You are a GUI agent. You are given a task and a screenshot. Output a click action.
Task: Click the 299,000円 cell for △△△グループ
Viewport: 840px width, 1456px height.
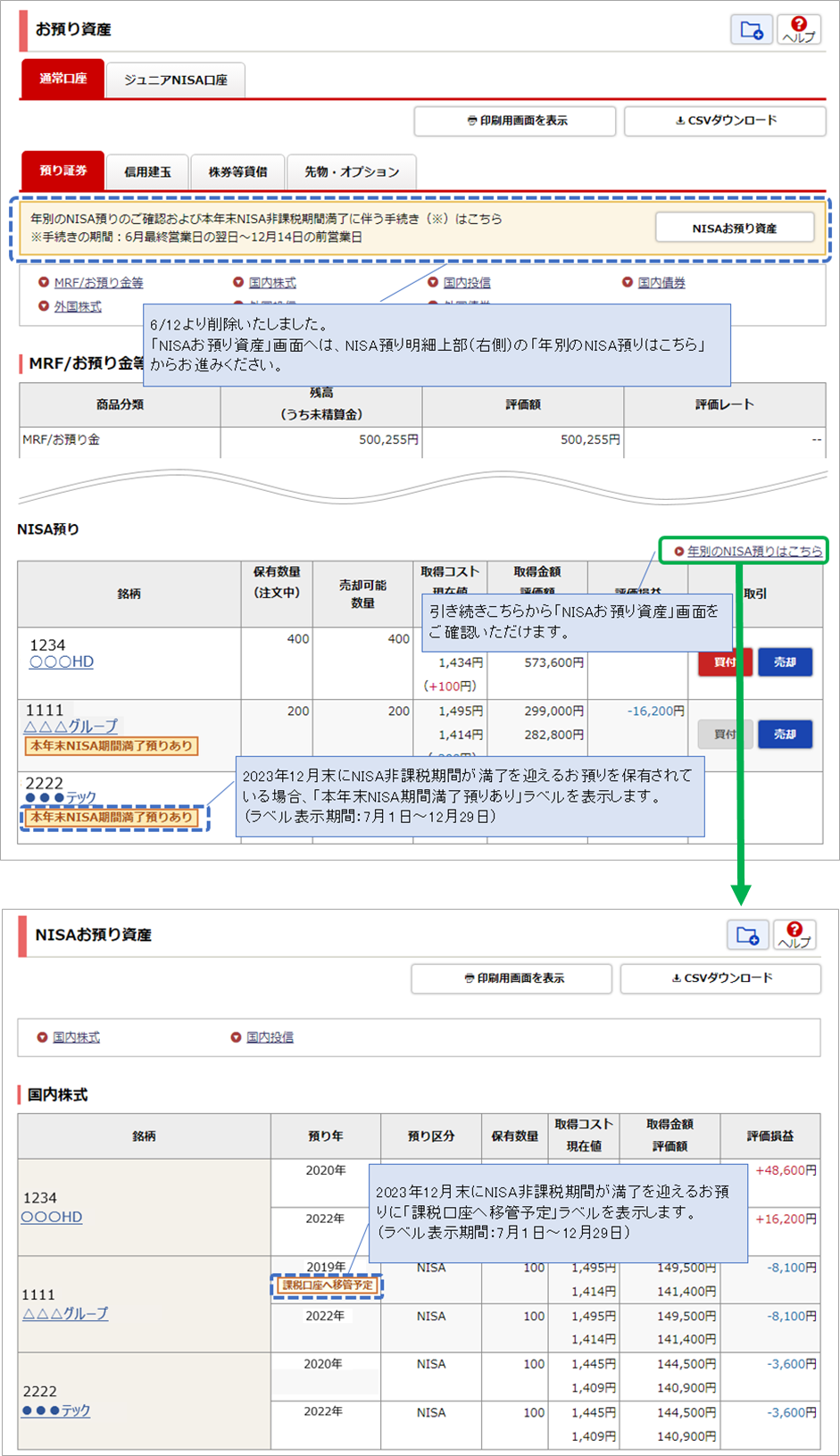point(554,711)
